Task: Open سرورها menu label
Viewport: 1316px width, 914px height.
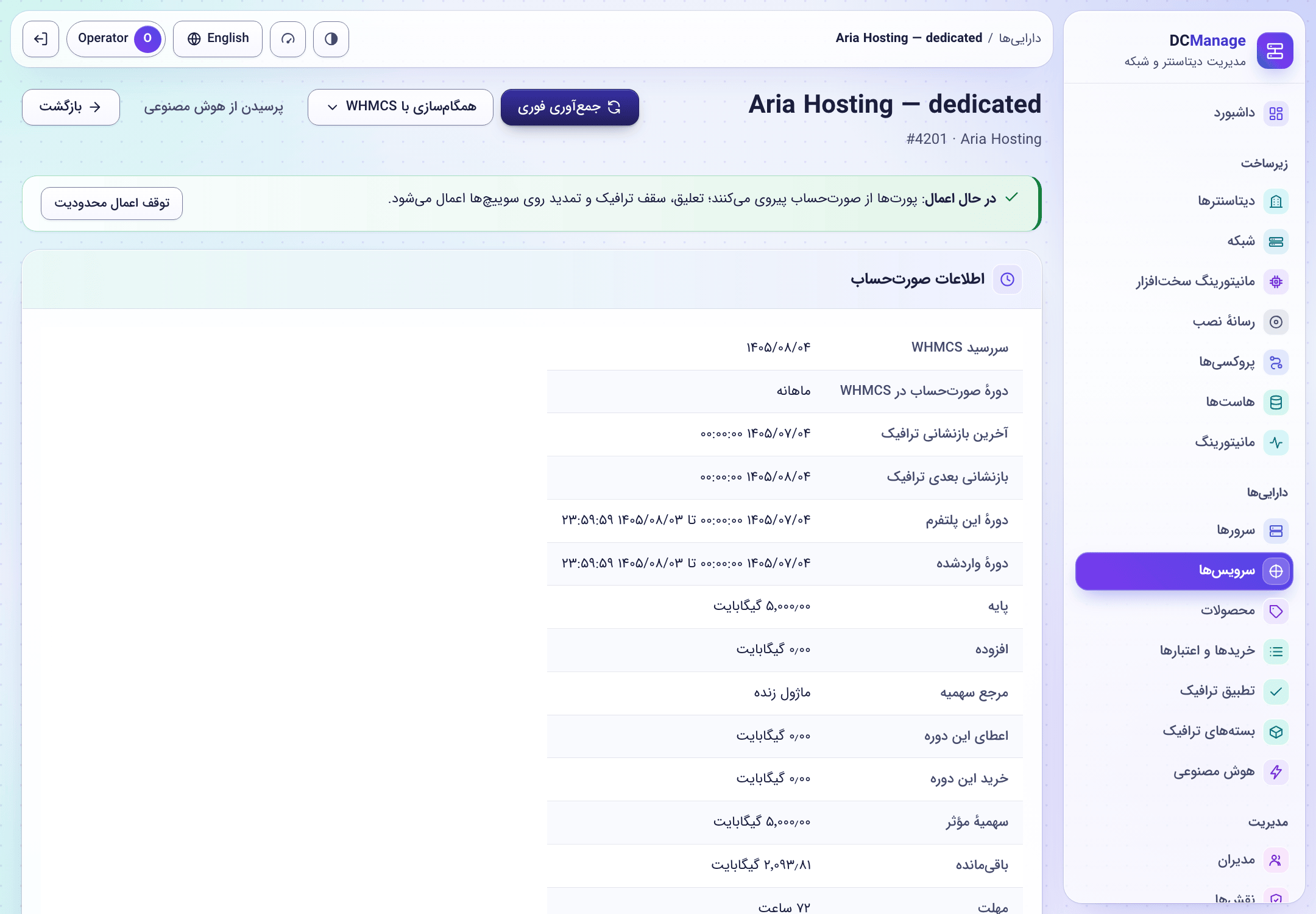Action: 1236,530
